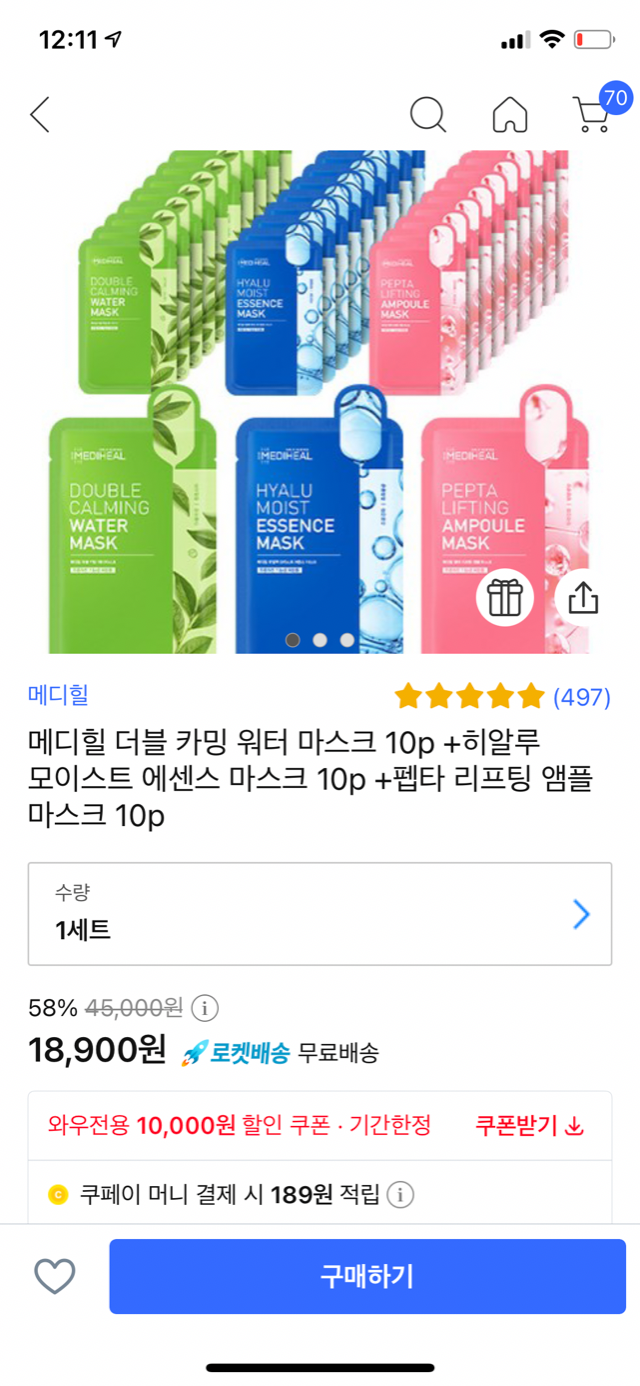Tap the gift box icon

click(505, 597)
